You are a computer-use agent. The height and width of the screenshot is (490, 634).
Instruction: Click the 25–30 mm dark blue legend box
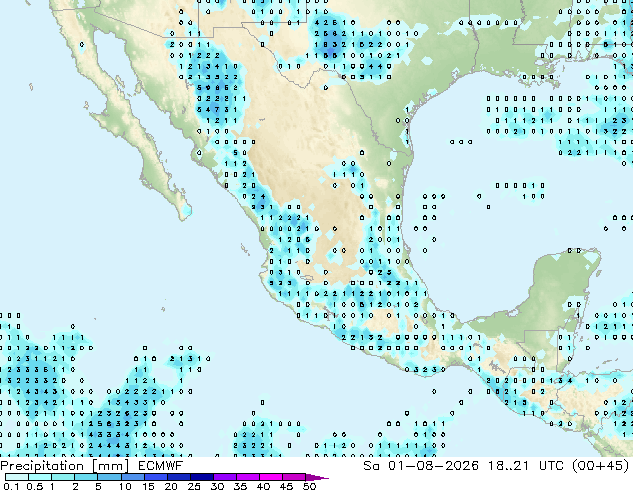click(x=202, y=477)
